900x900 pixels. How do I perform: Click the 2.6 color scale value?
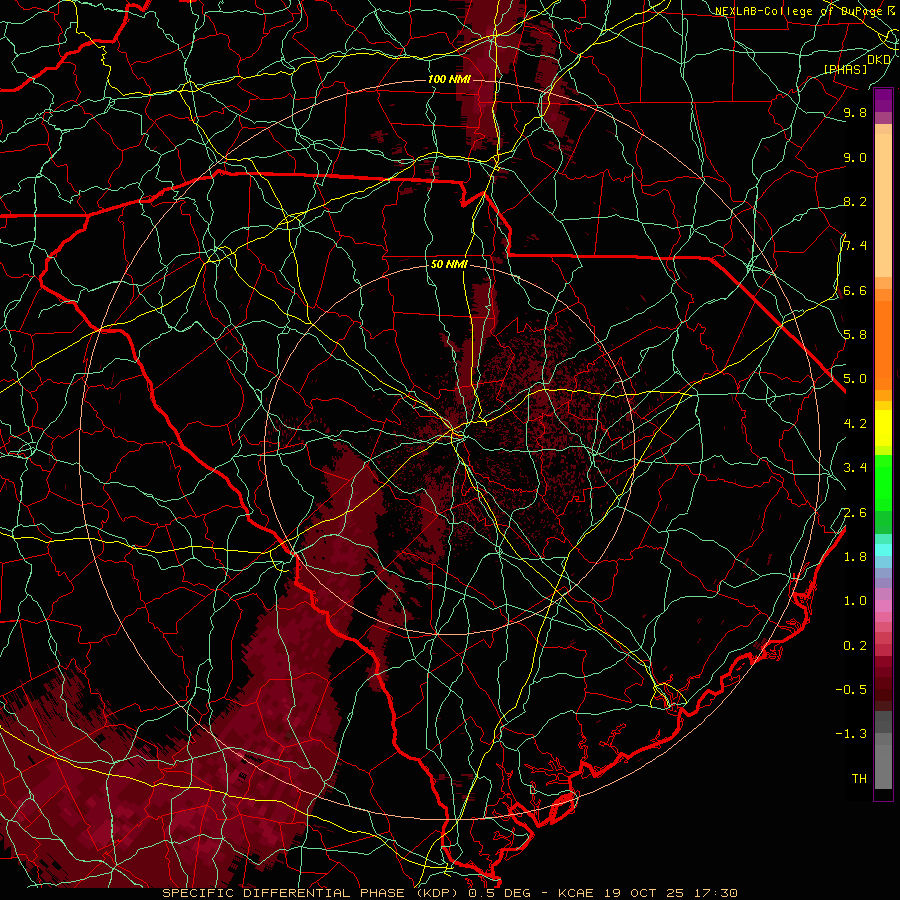click(x=855, y=513)
